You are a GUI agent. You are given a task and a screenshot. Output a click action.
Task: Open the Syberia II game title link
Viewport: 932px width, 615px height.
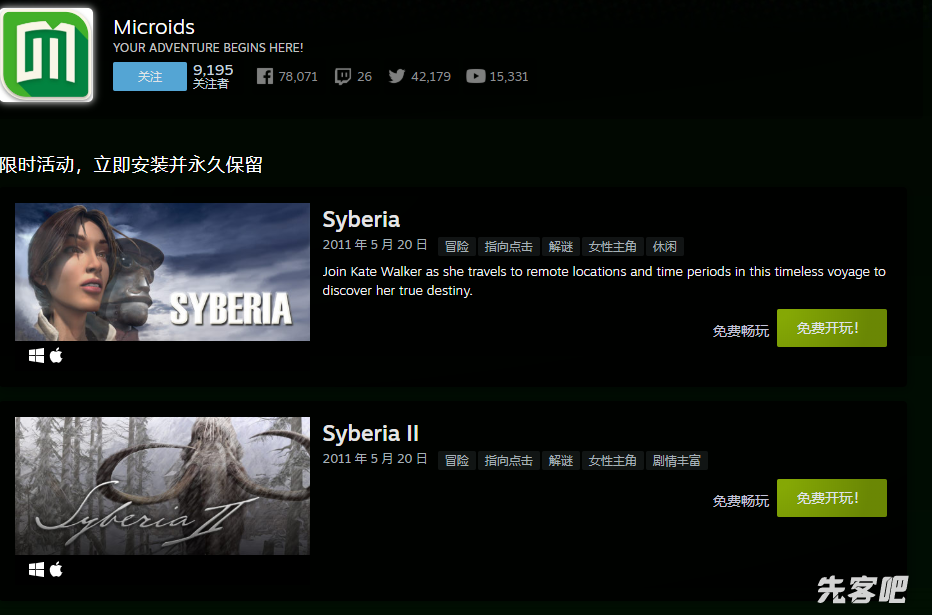click(x=370, y=433)
